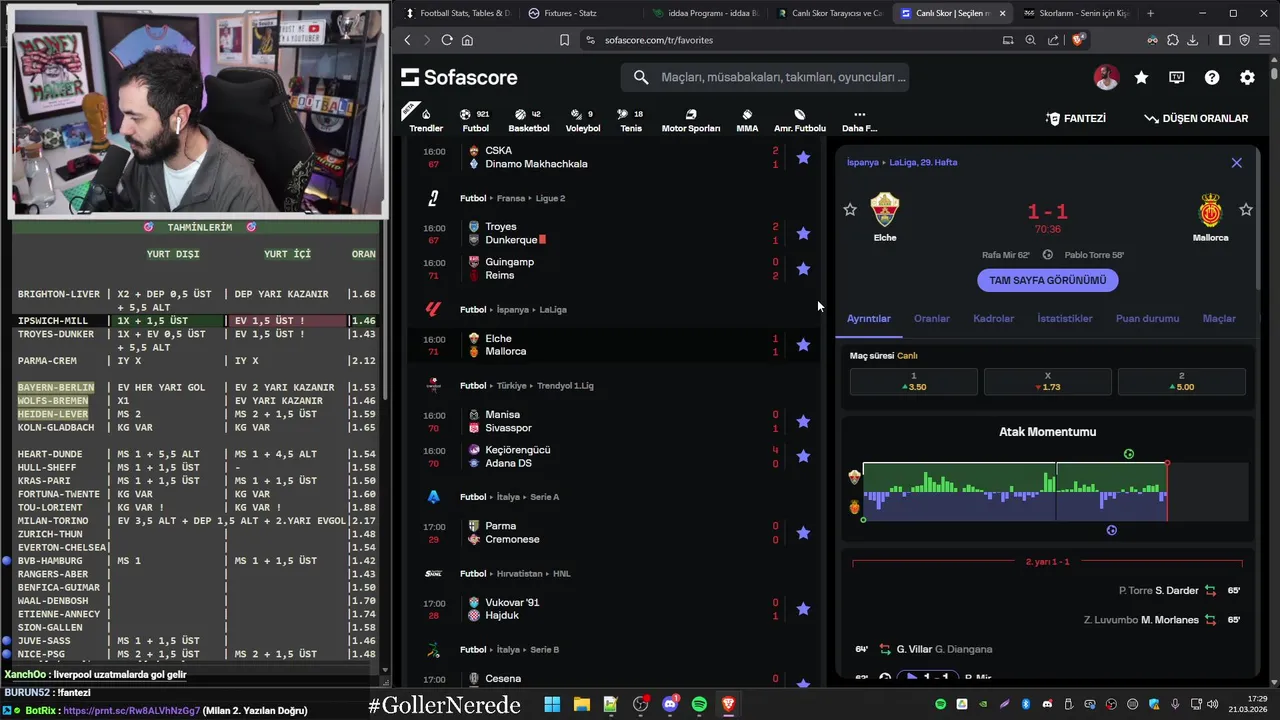
Task: Open the MMA category
Action: [x=747, y=120]
